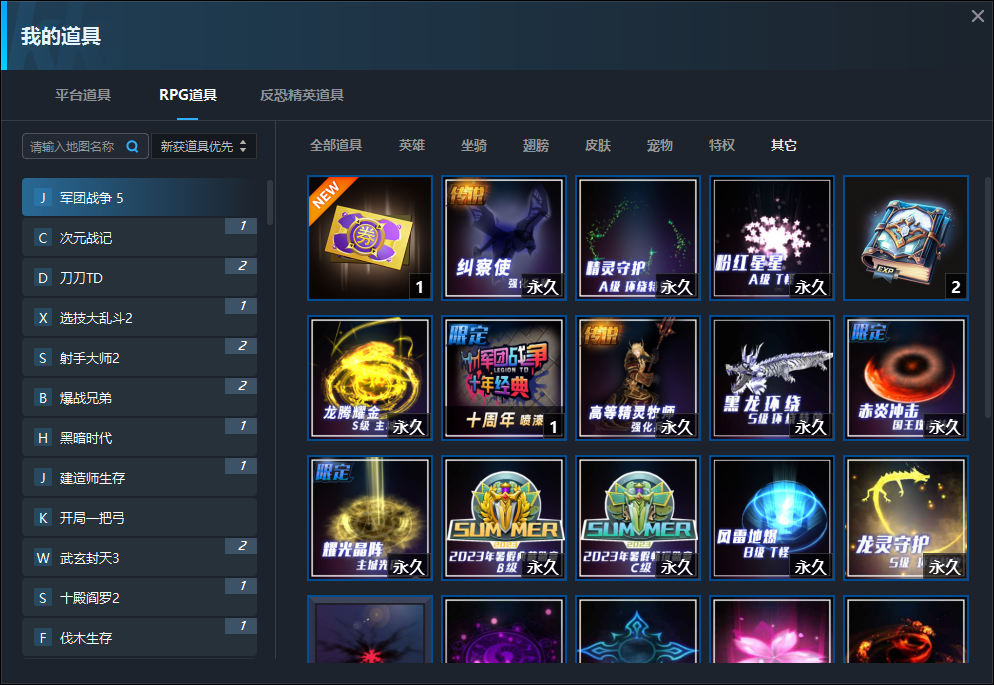Filter items by 皮肤

pyautogui.click(x=598, y=145)
